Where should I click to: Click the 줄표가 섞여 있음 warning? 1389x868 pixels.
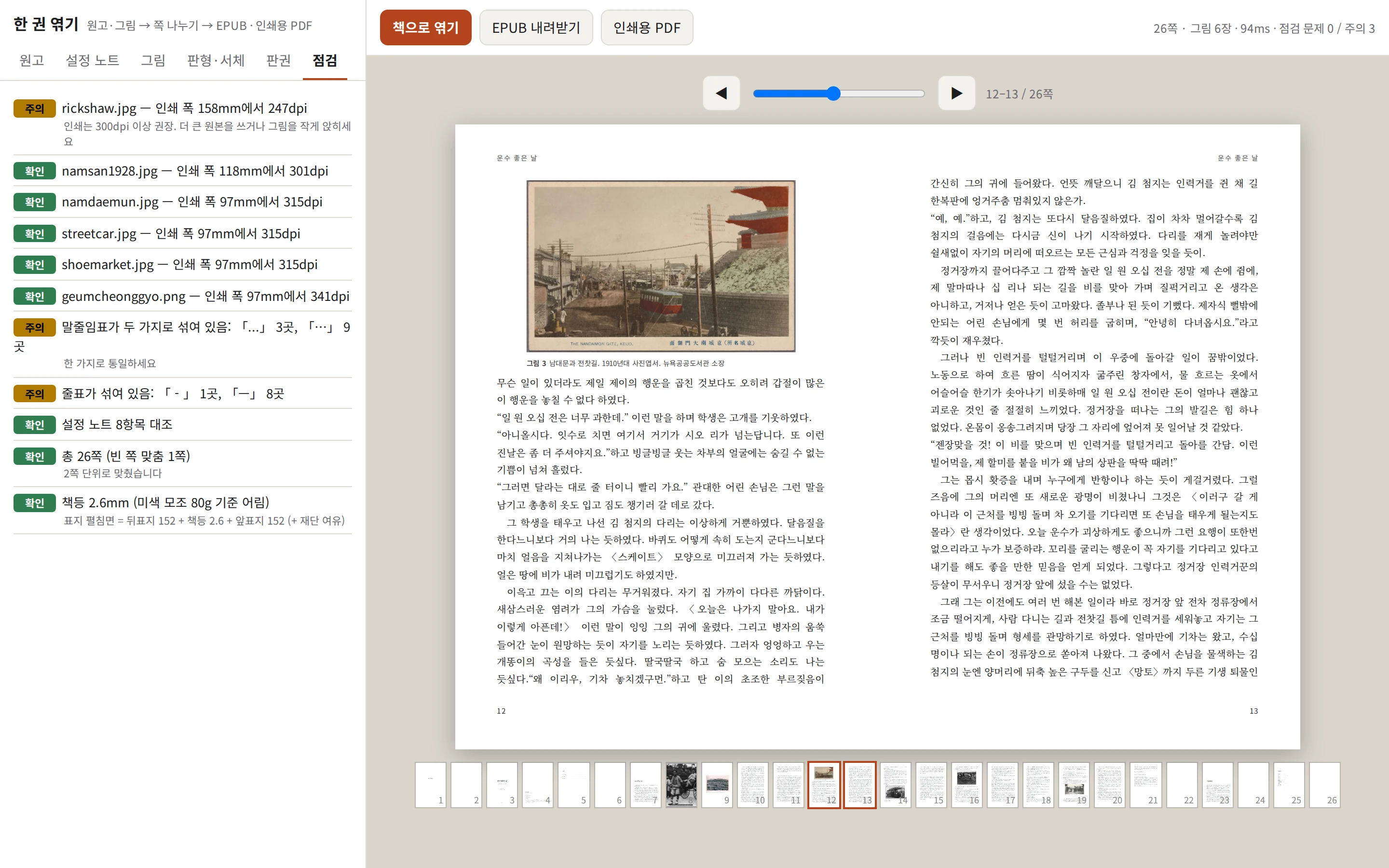182,394
